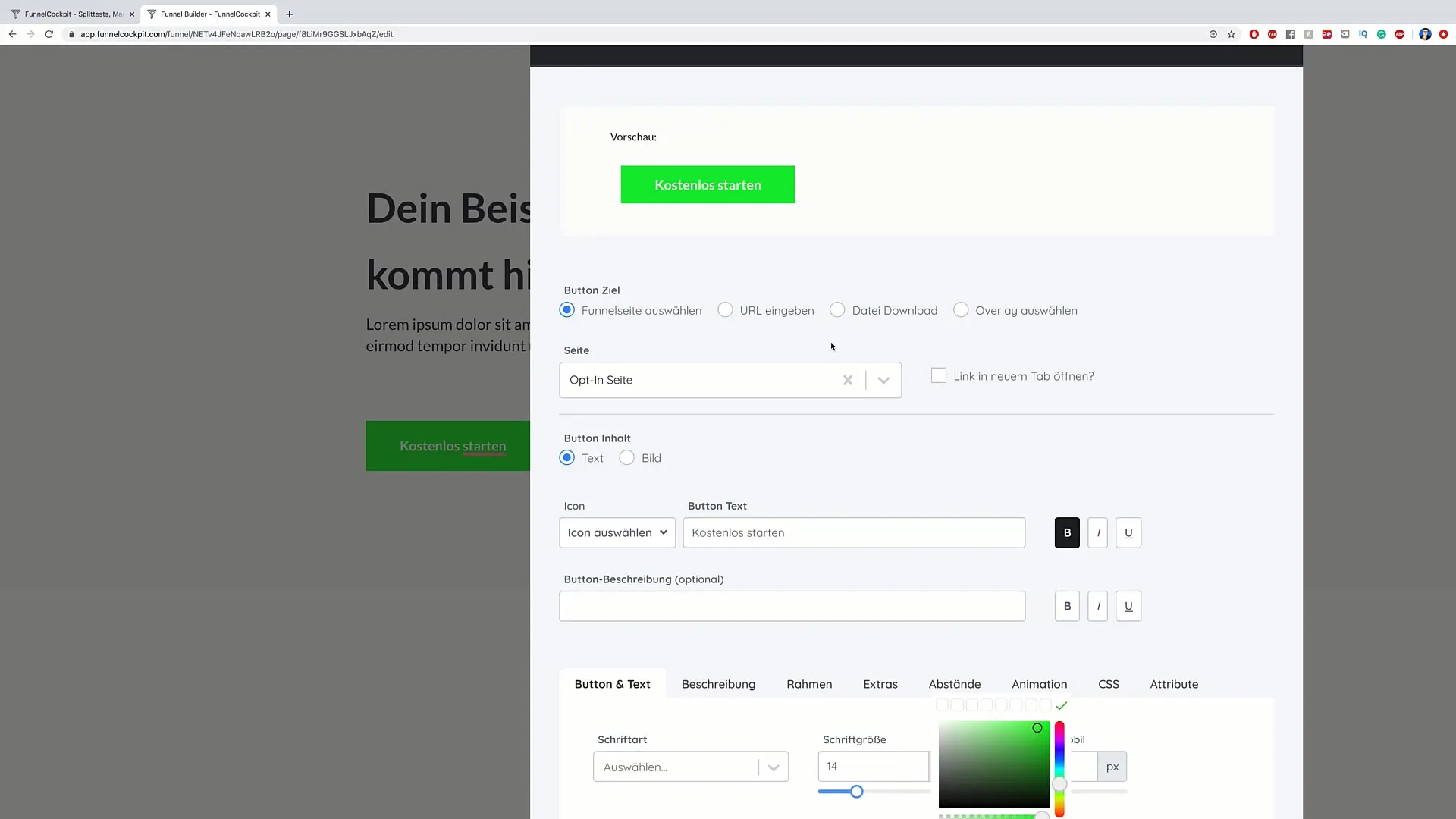Switch to the Rahmen tab
1456x819 pixels.
click(808, 683)
